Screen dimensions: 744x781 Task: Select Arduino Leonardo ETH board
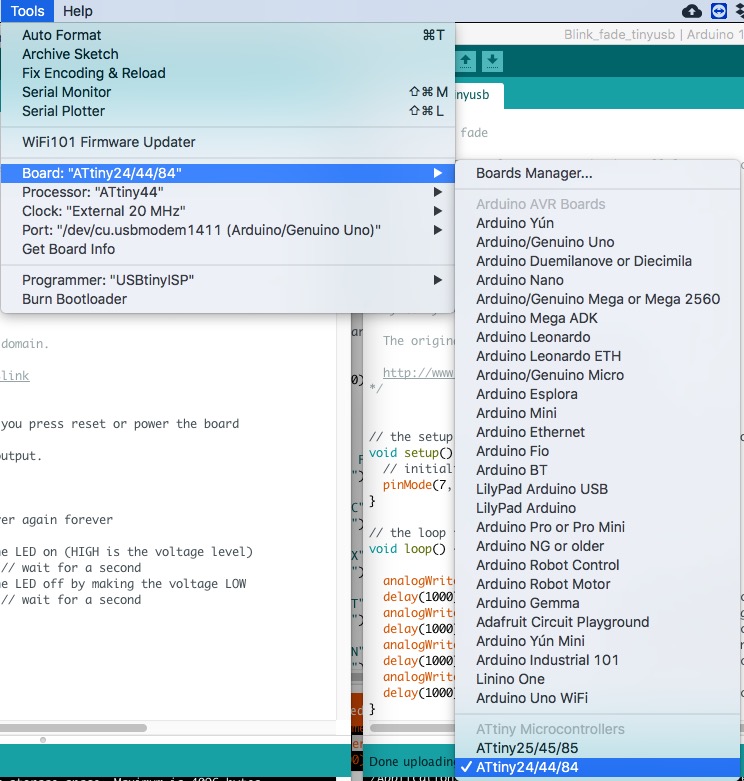(598, 356)
